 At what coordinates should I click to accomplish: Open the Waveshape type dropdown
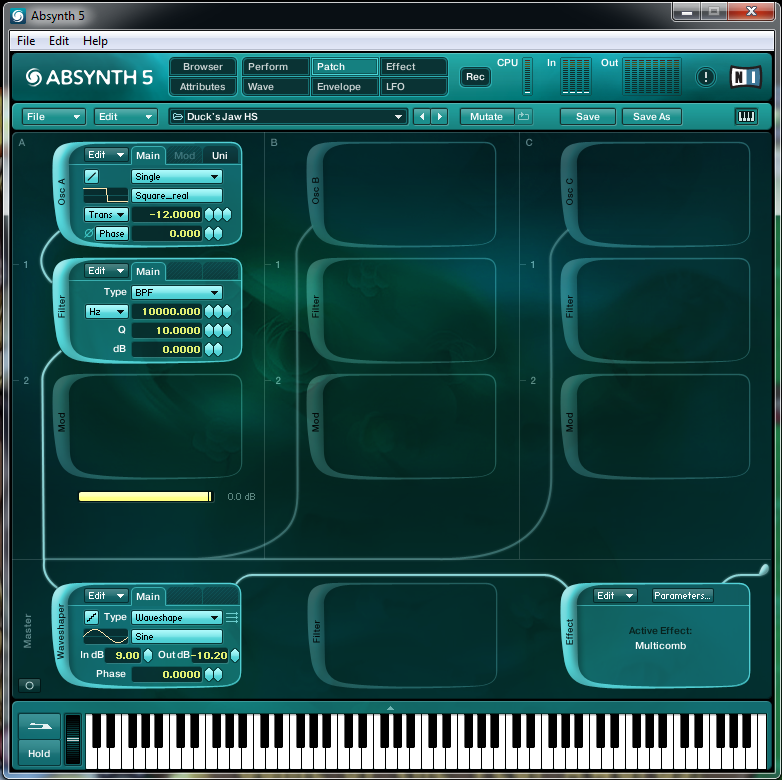177,617
